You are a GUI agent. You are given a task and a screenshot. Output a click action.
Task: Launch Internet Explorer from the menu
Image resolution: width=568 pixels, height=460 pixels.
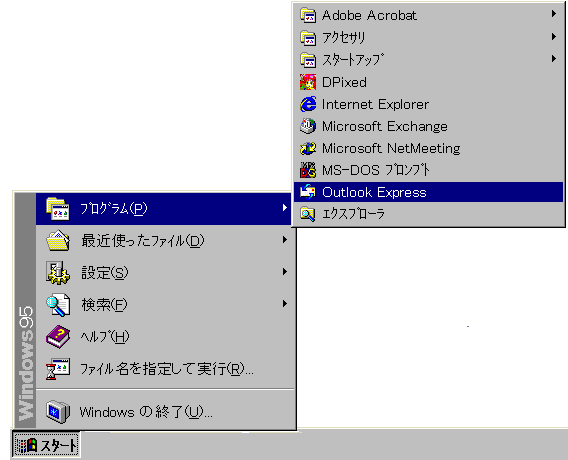428,104
